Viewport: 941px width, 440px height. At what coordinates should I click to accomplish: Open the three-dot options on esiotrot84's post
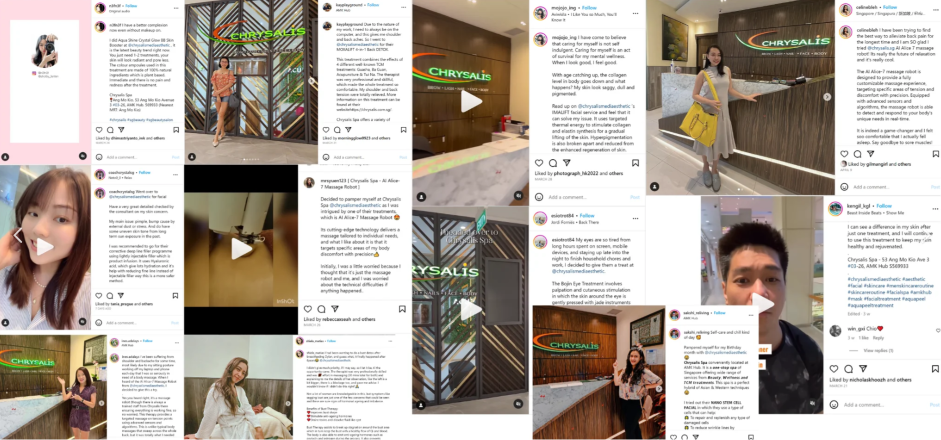point(635,218)
